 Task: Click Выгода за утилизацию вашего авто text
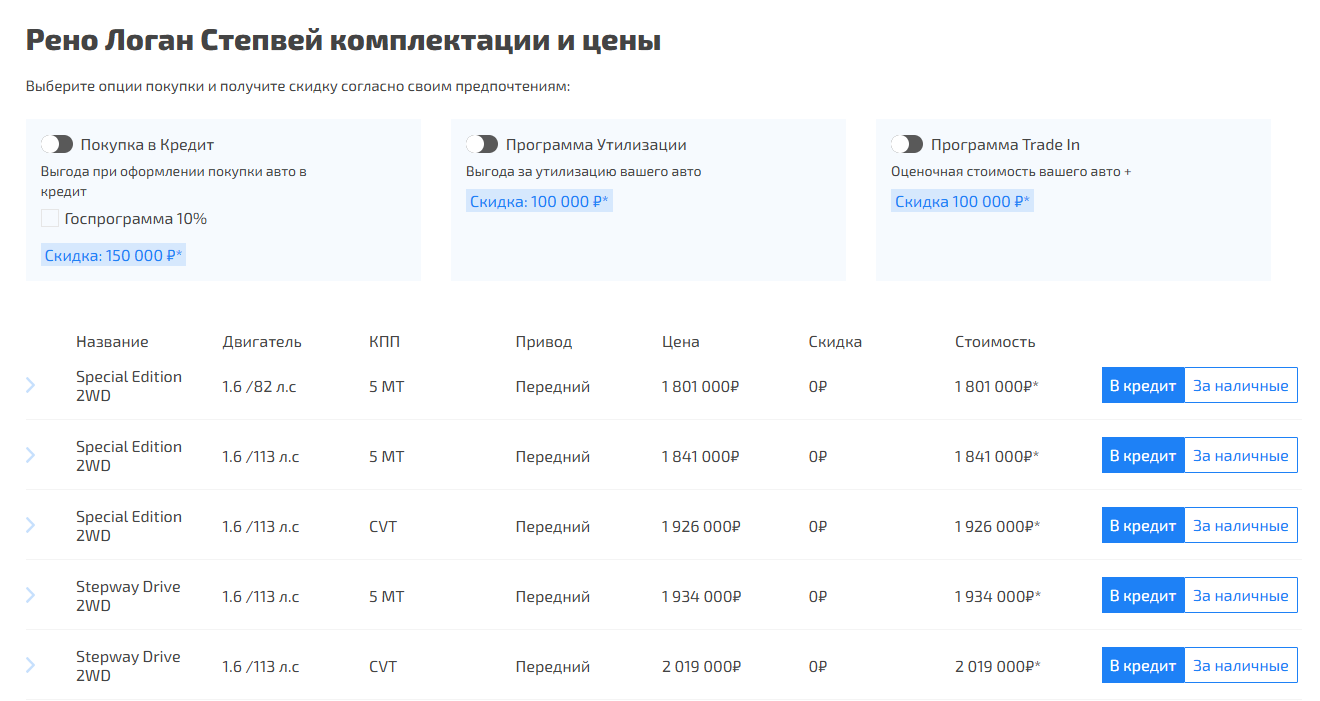[584, 171]
